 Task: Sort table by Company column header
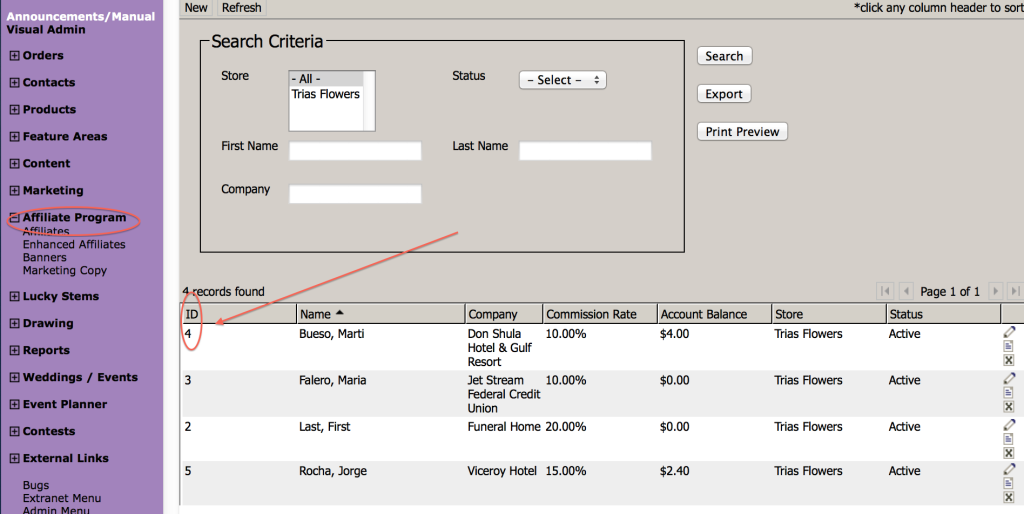point(504,314)
